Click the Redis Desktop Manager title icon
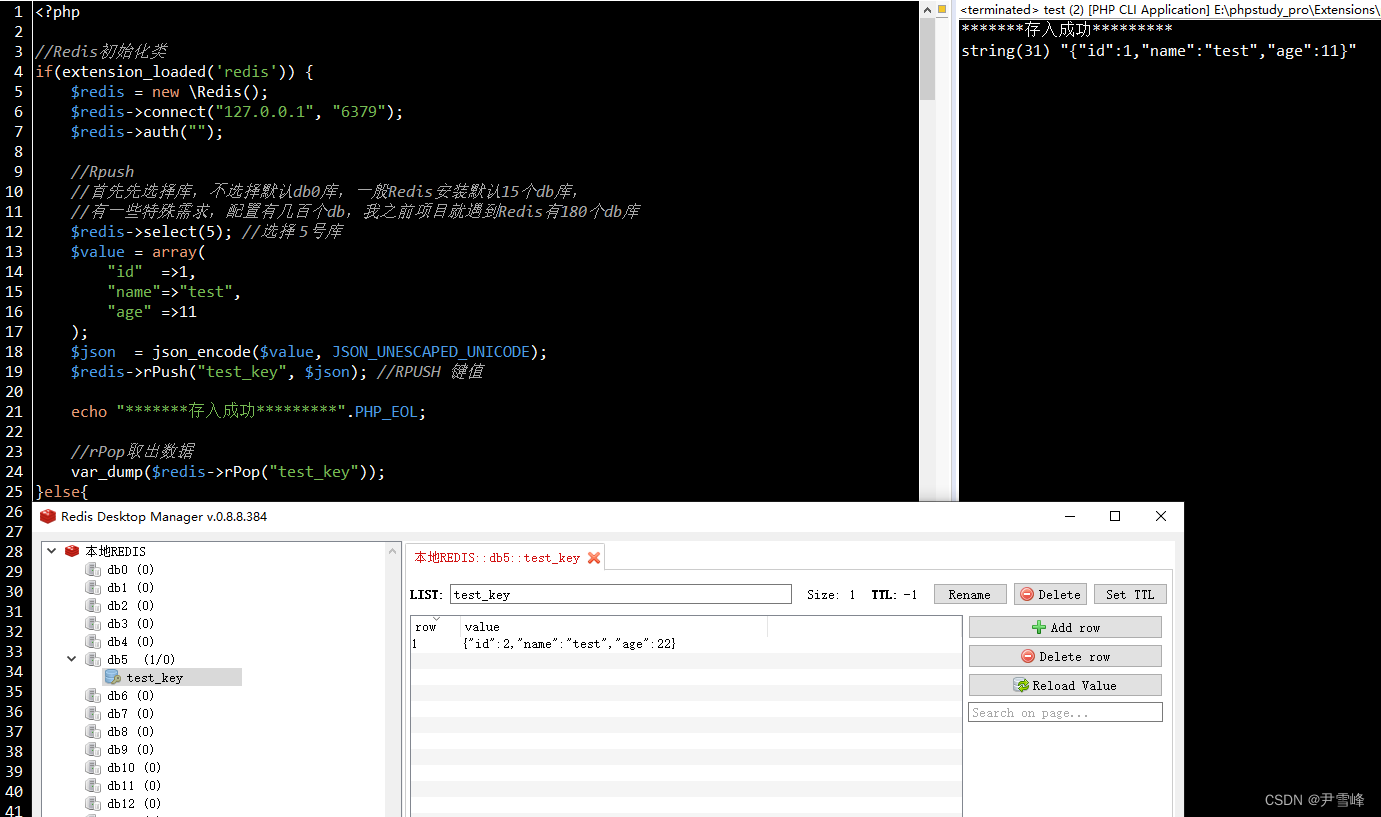The width and height of the screenshot is (1381, 817). [48, 517]
